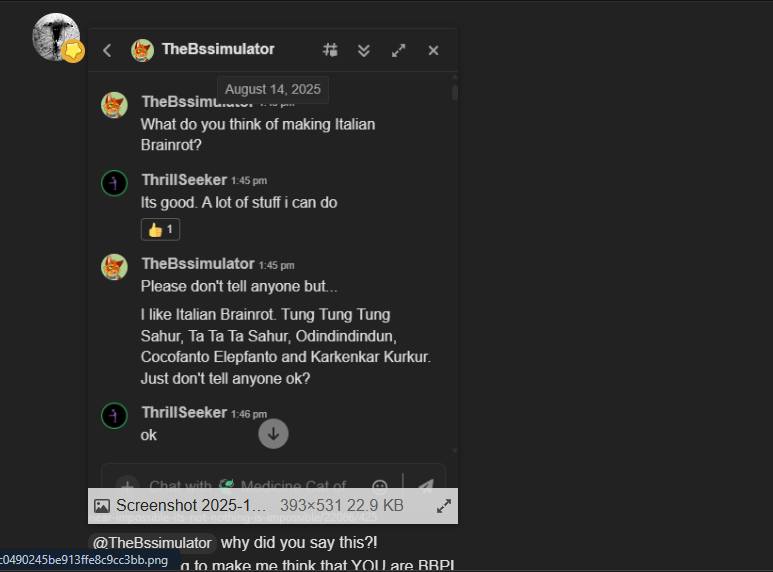This screenshot has height=572, width=773.
Task: Click the @TheBssimulator mention
Action: click(x=152, y=543)
